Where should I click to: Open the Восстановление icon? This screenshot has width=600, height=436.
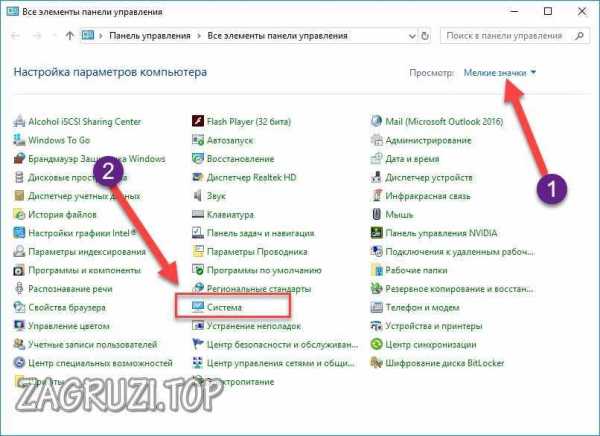pos(198,158)
